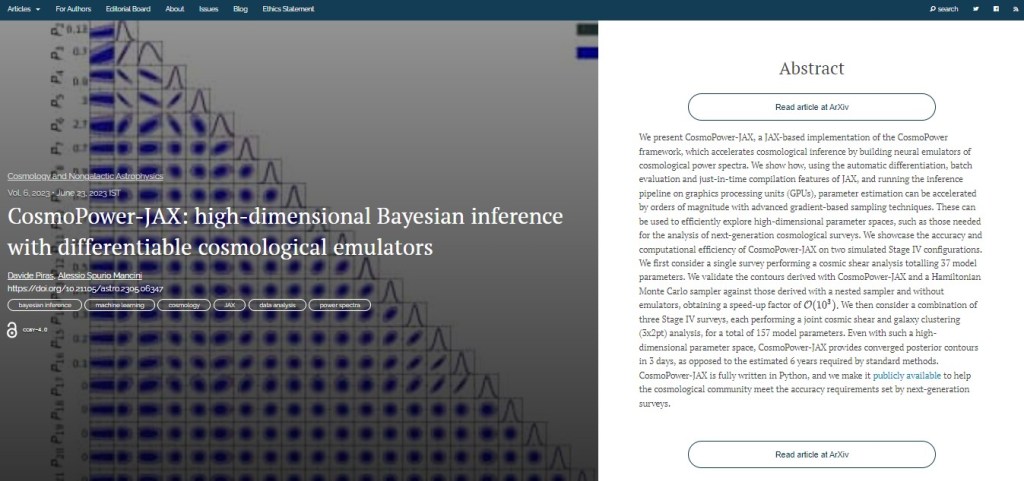
Task: Click the RSS feed icon
Action: coord(1014,9)
